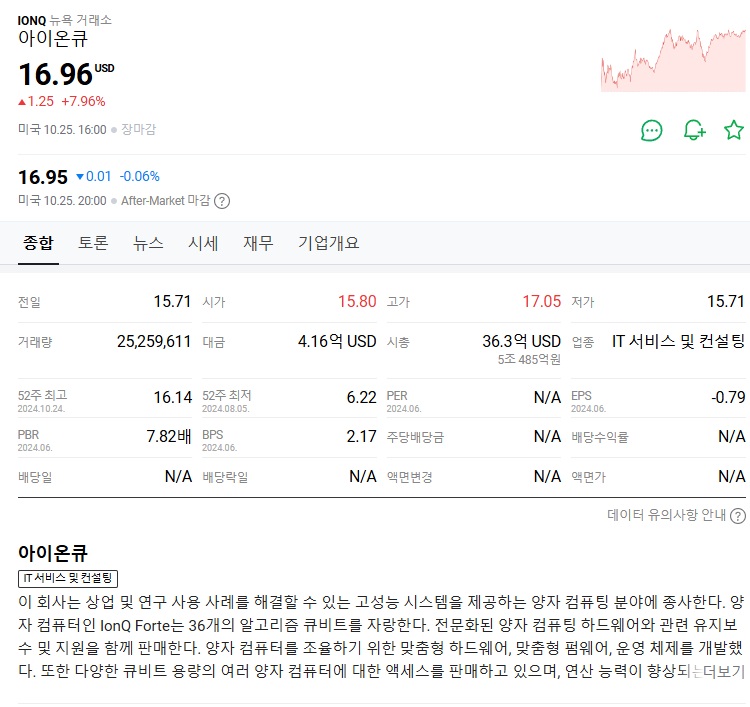Switch to the 토론 tab
Screen dimensions: 750x707
(x=93, y=243)
